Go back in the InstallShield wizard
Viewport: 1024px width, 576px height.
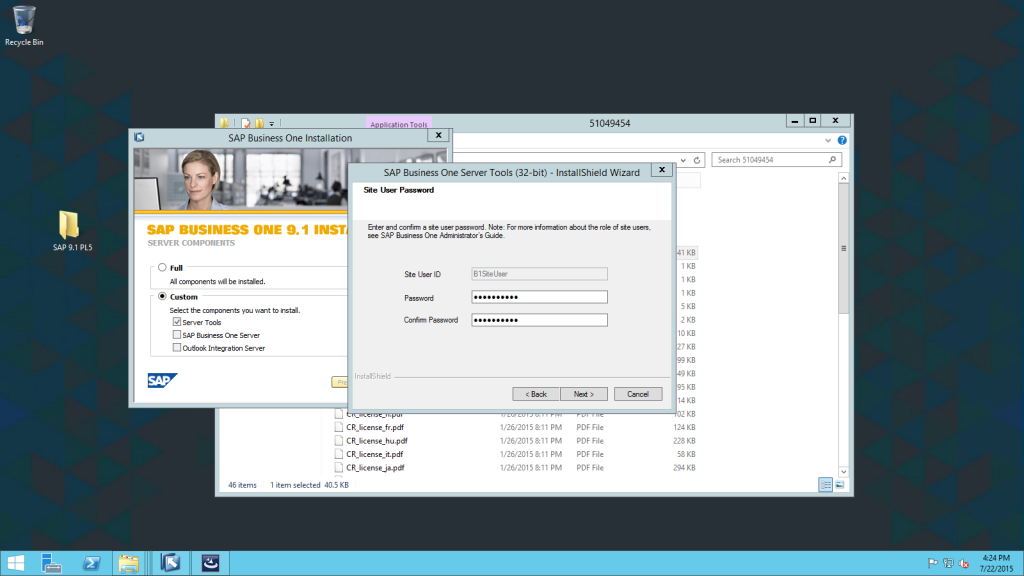536,394
